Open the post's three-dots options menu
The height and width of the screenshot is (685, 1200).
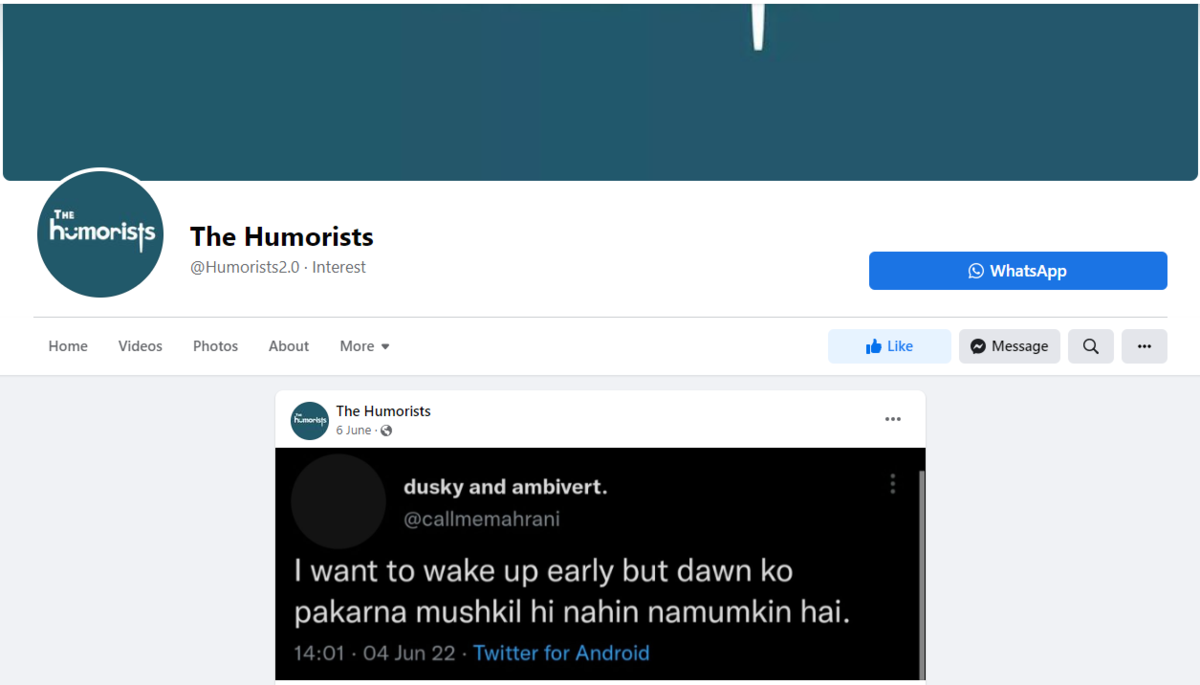[893, 419]
